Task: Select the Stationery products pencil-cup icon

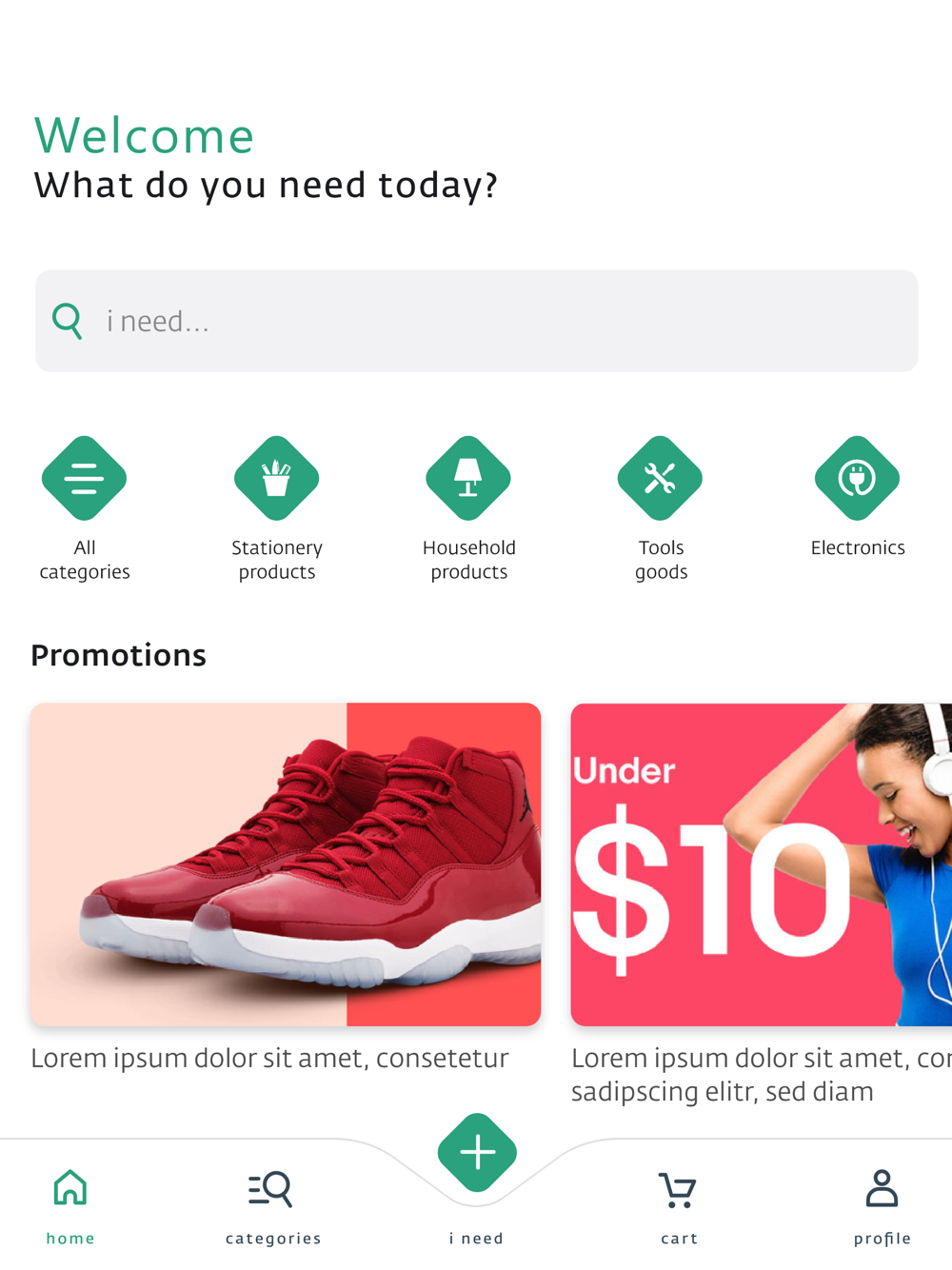Action: point(276,478)
